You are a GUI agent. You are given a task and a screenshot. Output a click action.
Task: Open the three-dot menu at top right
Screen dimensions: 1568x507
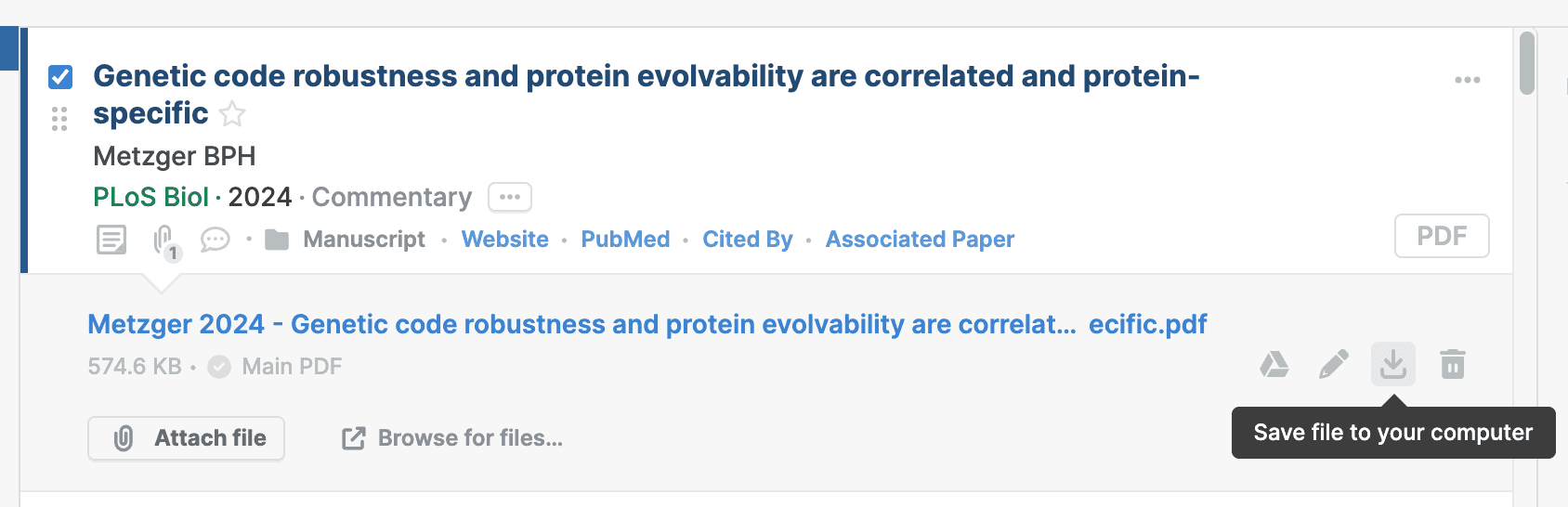pos(1467,80)
